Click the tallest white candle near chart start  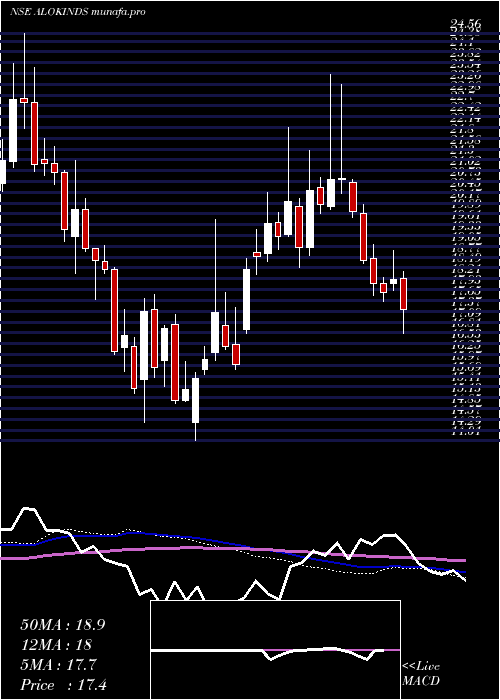click(13, 130)
